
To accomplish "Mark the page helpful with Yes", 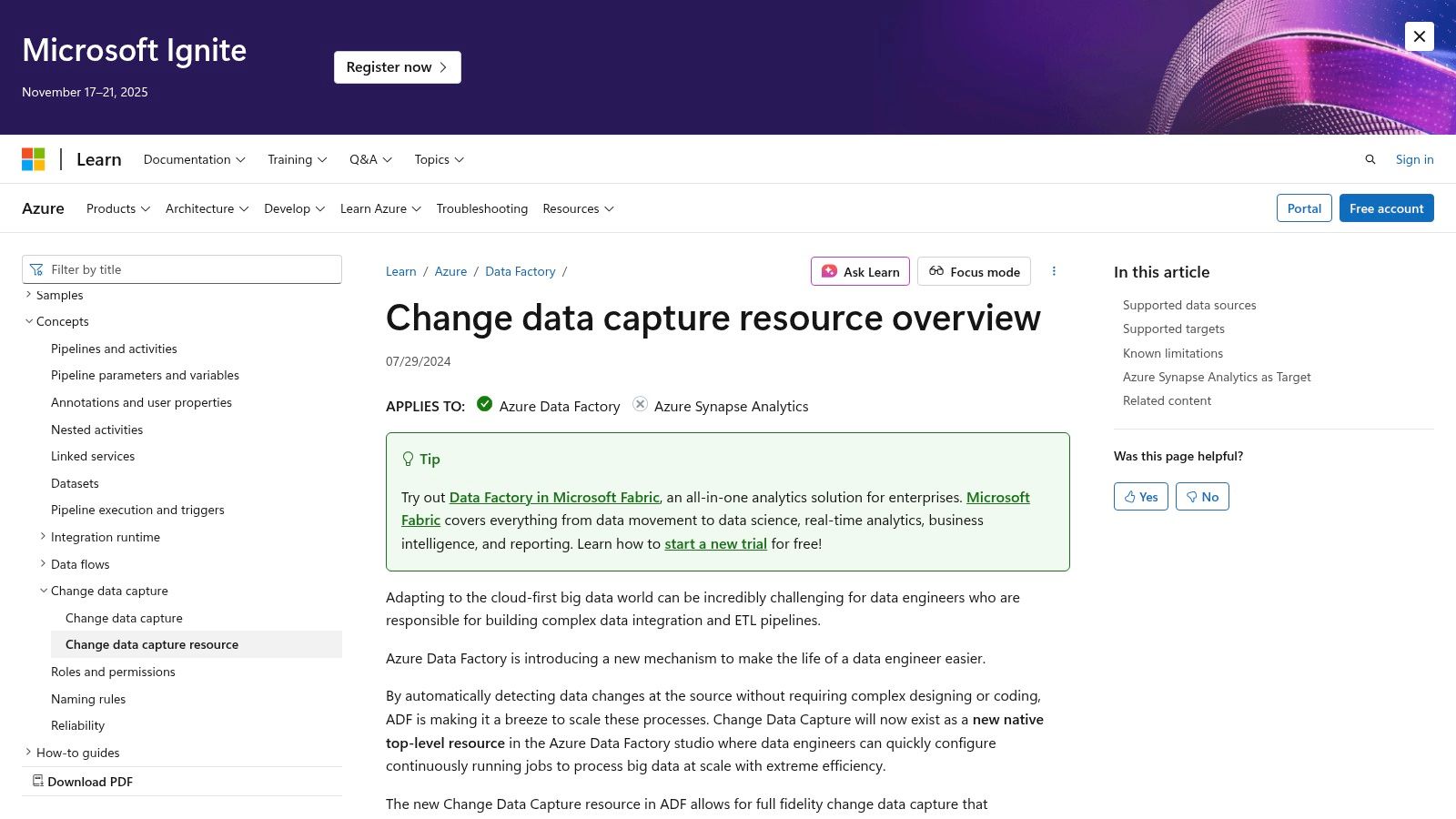I will (x=1139, y=496).
